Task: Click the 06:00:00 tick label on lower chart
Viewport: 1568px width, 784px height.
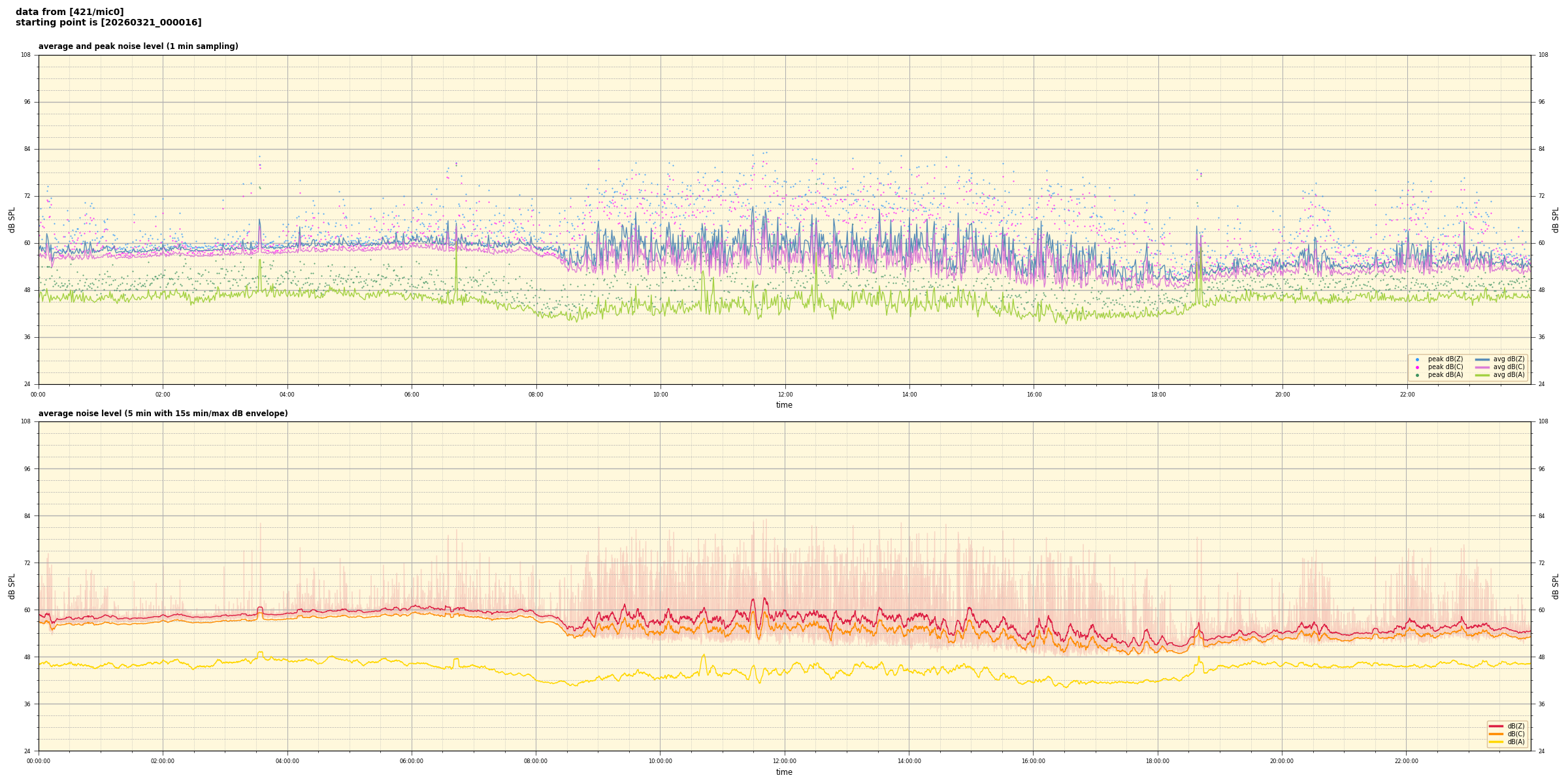Action: pos(411,761)
